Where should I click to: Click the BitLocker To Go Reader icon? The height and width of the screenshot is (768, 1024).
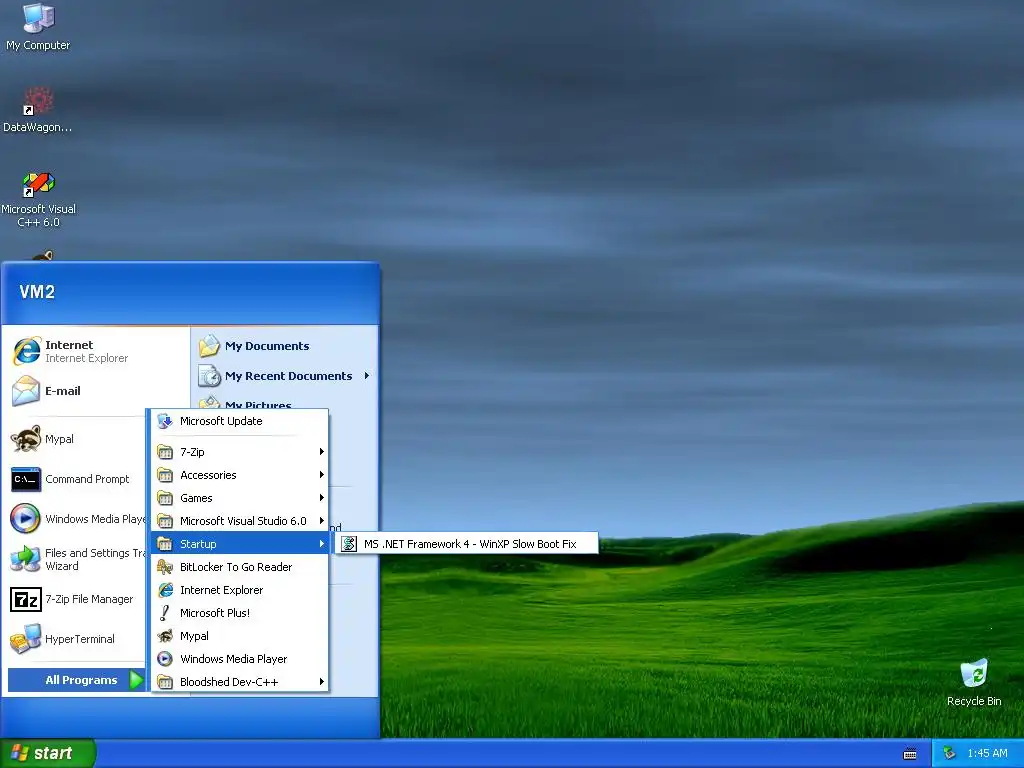[165, 567]
